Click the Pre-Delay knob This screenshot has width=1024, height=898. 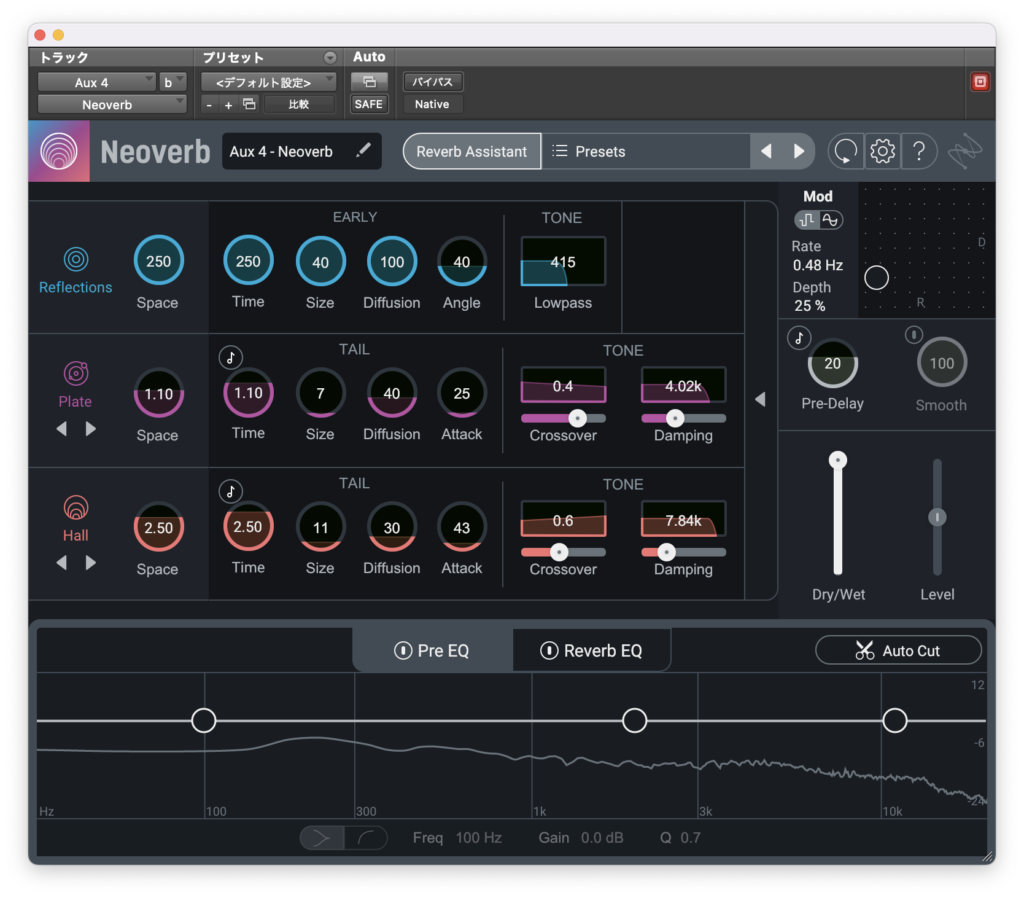click(x=832, y=363)
